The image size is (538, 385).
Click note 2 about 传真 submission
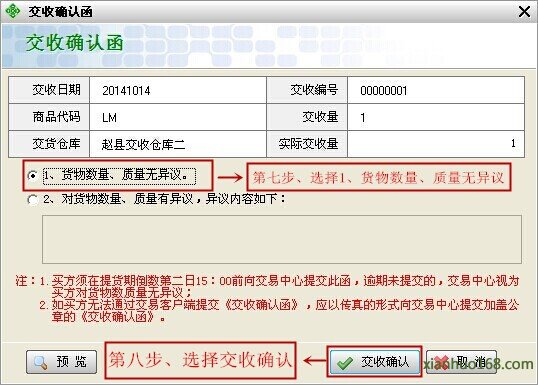(279, 310)
